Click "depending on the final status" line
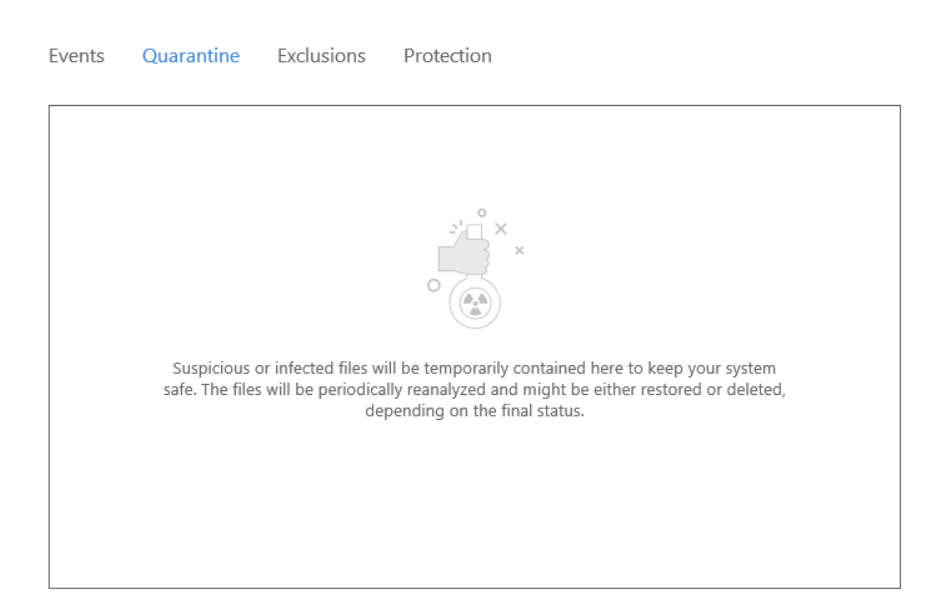Screen dimensions: 948x615 click(474, 410)
